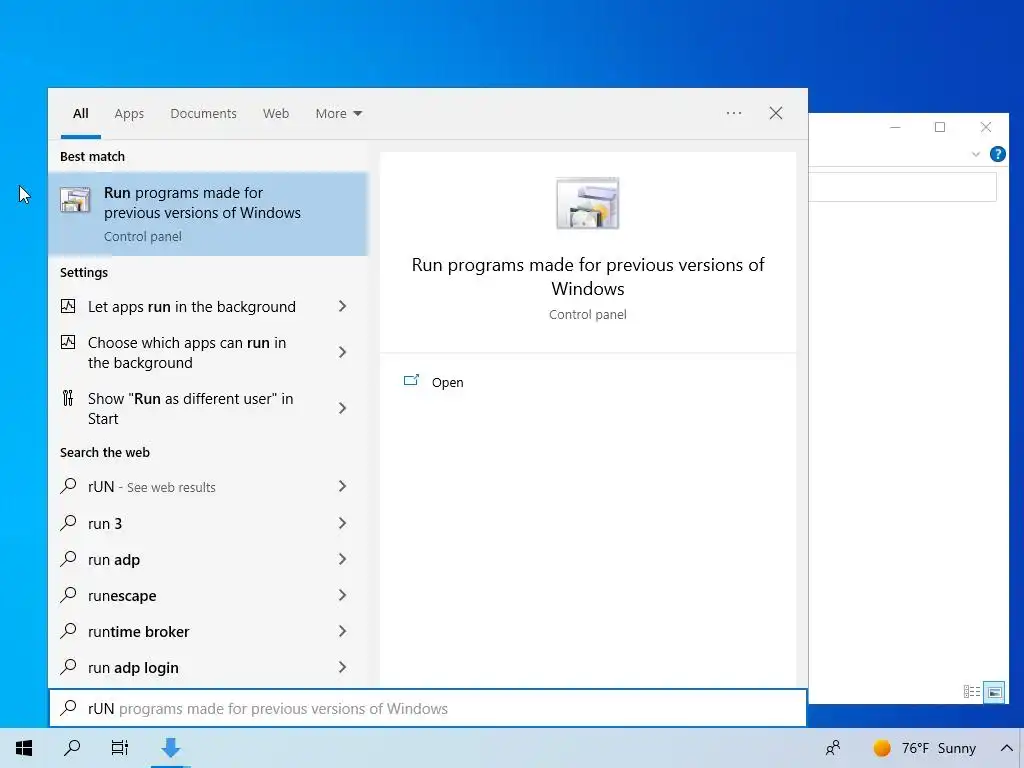This screenshot has width=1024, height=768.
Task: Open Show Run as different user setting
Action: pos(190,408)
